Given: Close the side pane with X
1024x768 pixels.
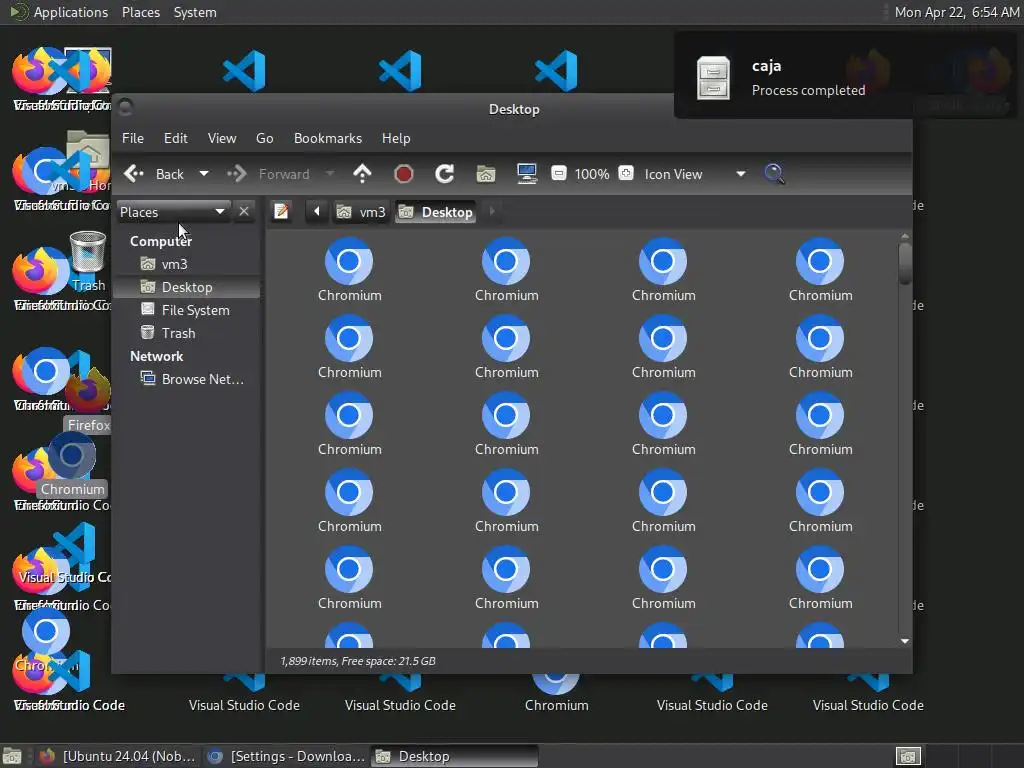Looking at the screenshot, I should click(x=244, y=212).
